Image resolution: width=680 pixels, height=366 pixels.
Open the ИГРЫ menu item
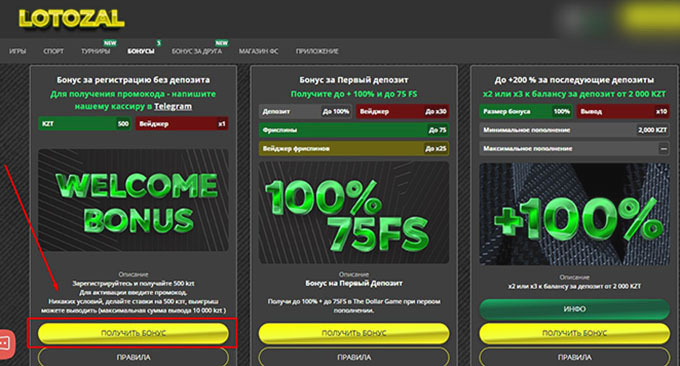click(18, 51)
